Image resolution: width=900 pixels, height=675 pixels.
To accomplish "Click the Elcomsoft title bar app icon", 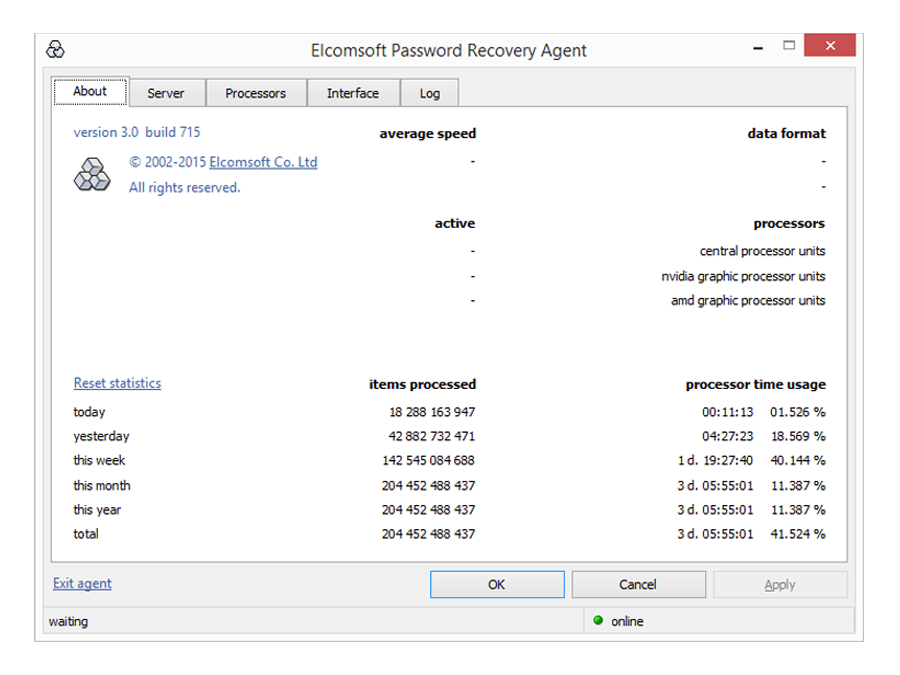I will click(x=55, y=49).
